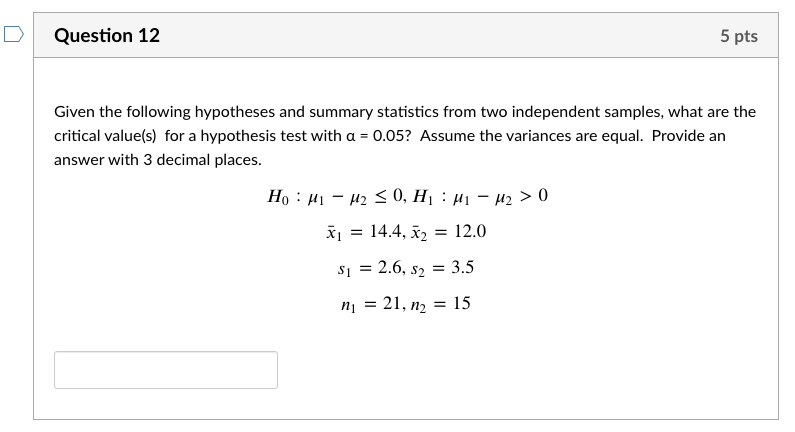Flag Question 12 with the bookmark icon
The image size is (795, 432).
[14, 34]
